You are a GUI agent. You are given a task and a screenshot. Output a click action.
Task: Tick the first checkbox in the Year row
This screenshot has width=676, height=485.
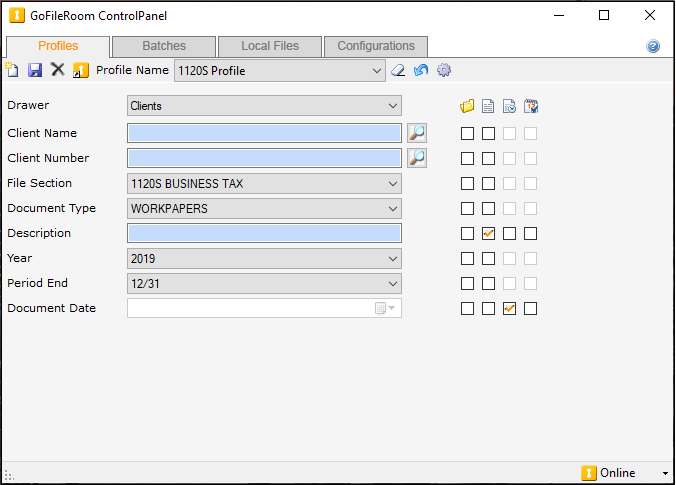(x=467, y=258)
